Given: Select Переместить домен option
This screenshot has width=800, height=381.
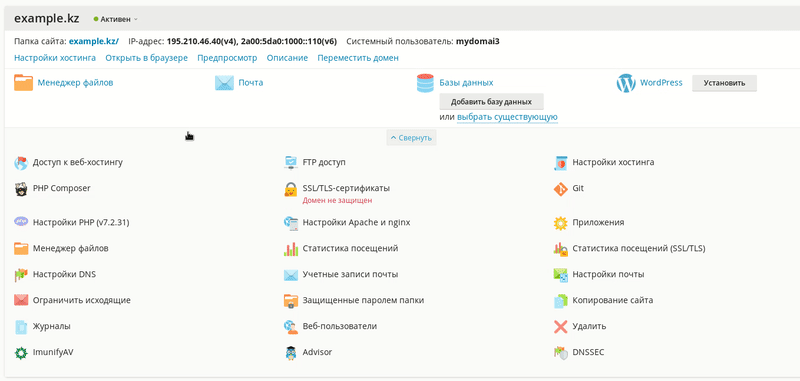Looking at the screenshot, I should [x=358, y=58].
